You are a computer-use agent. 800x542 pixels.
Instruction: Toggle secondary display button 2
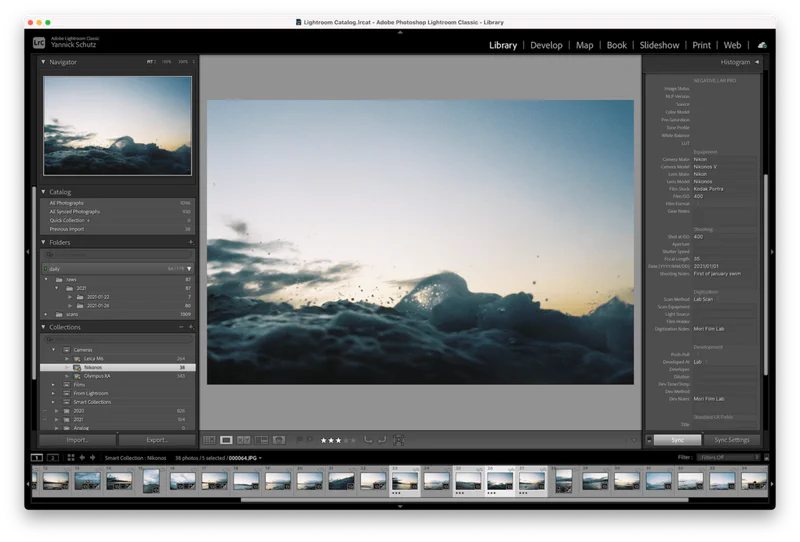53,458
